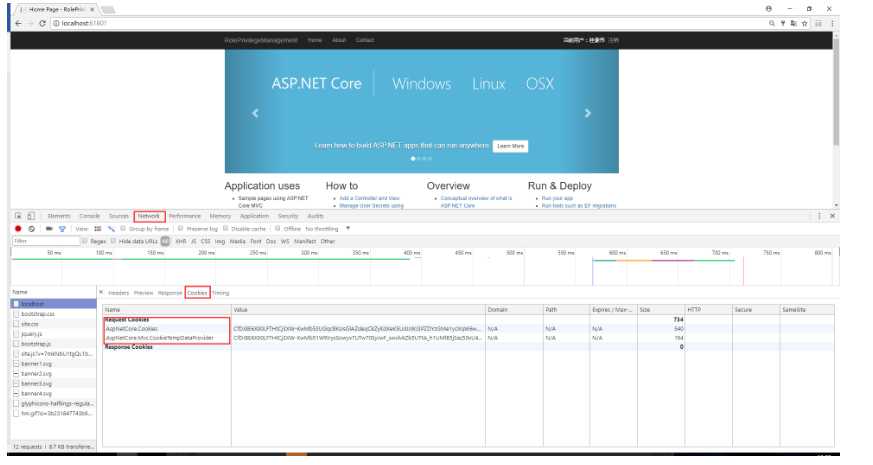Open the Security tab

pos(288,216)
